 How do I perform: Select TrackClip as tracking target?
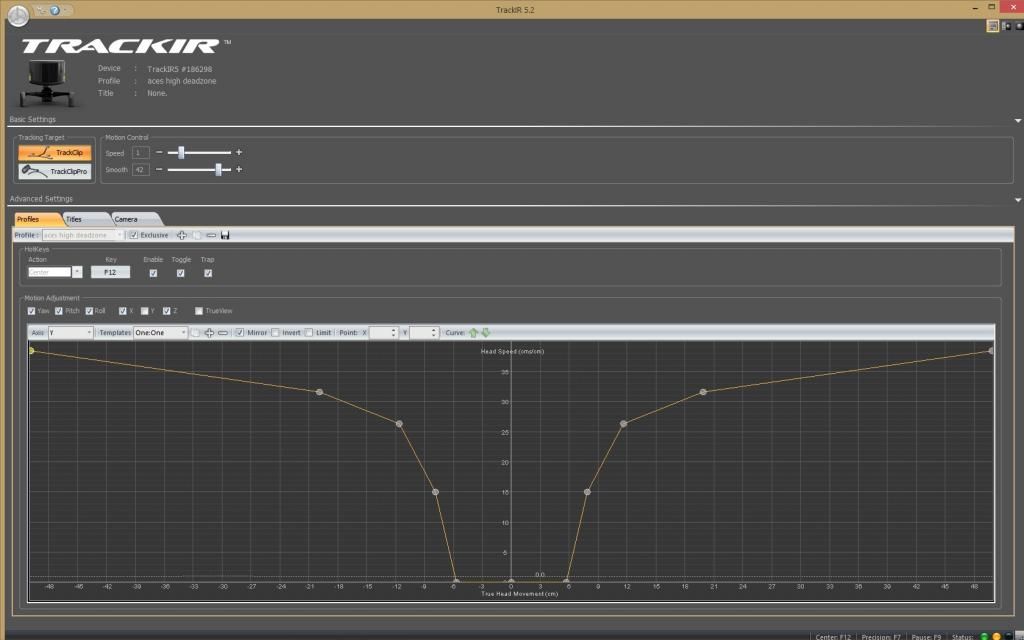[55, 153]
